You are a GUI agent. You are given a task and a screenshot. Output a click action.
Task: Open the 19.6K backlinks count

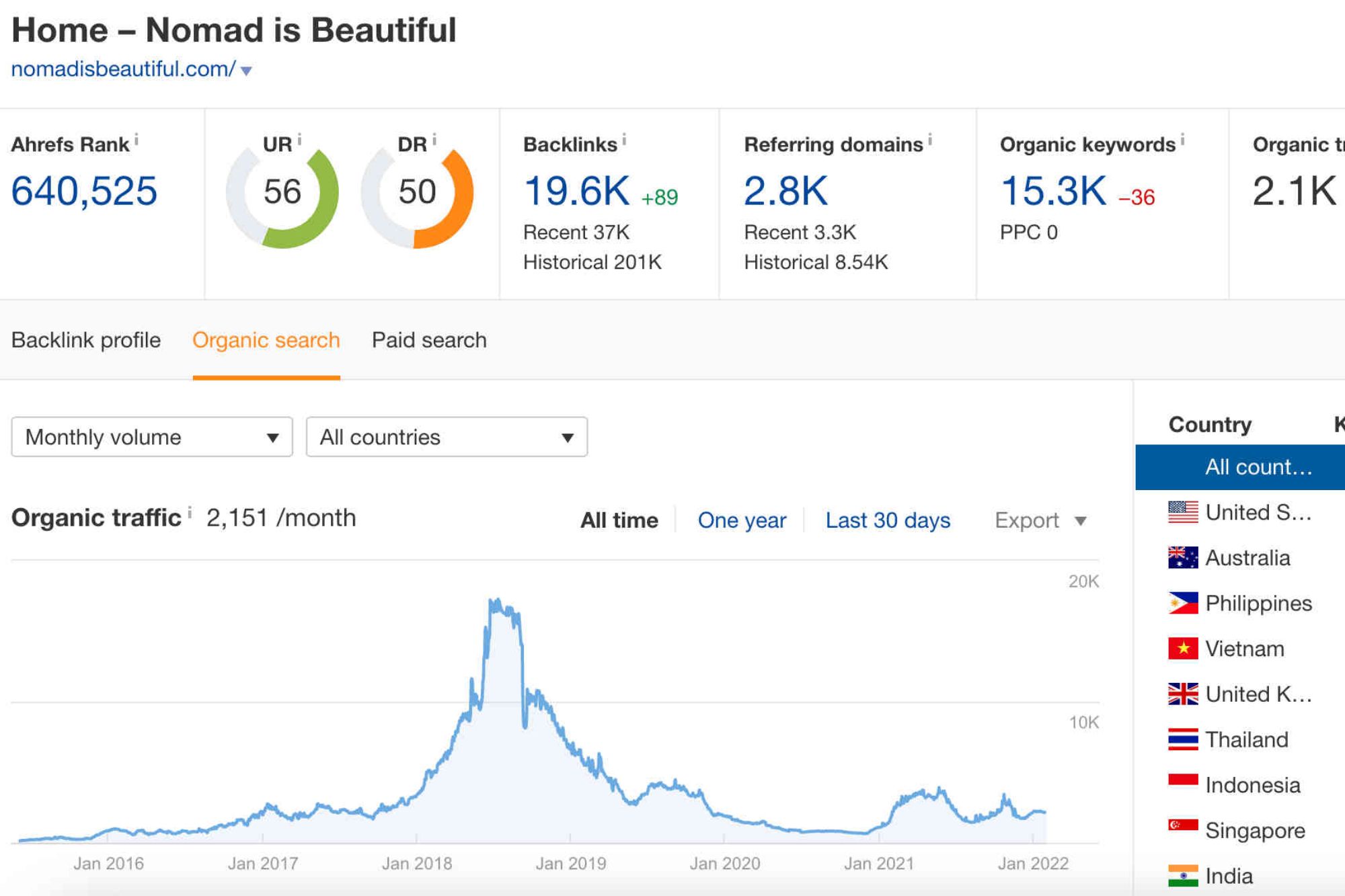pos(576,191)
